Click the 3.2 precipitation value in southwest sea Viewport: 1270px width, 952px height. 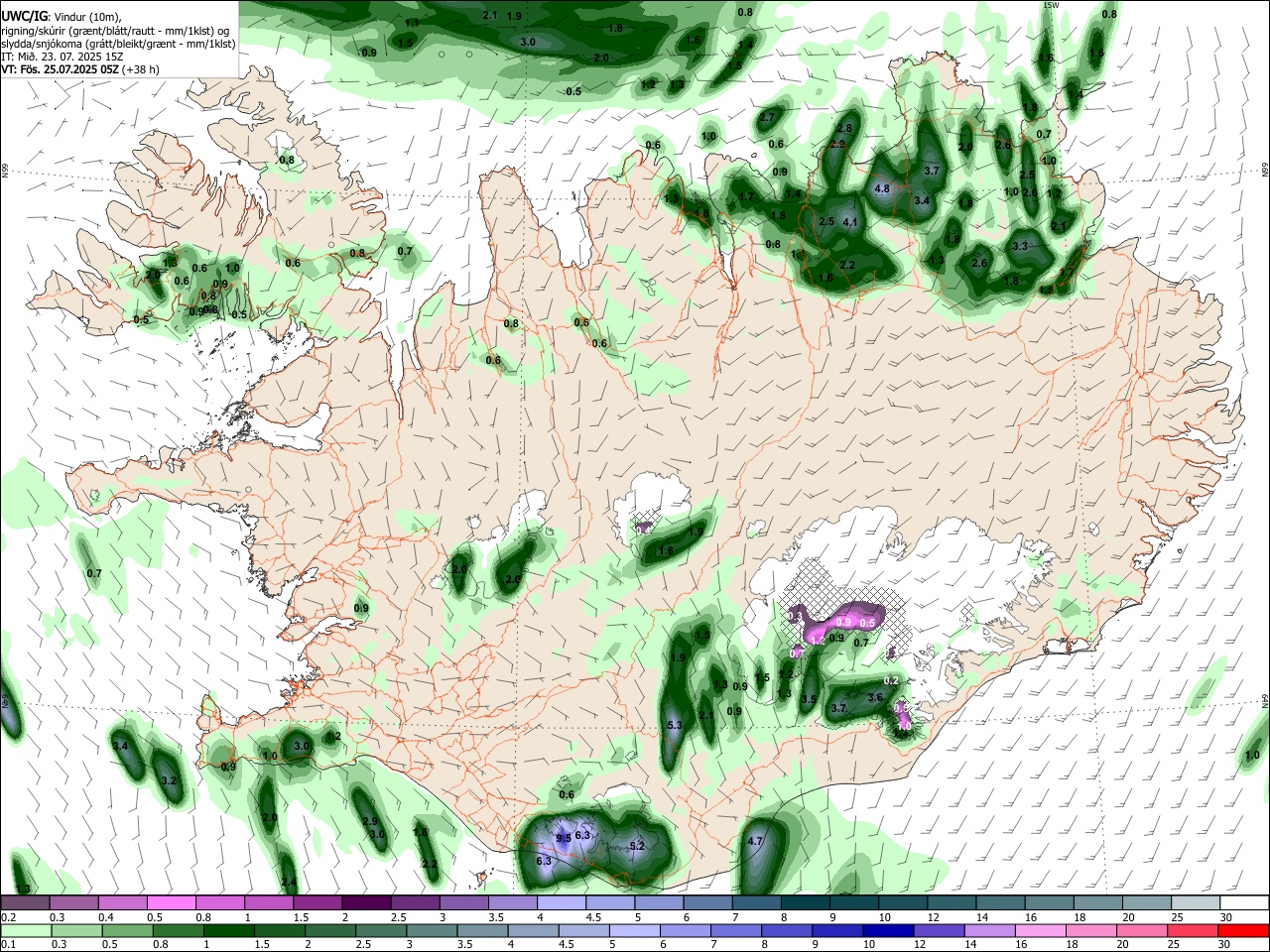coord(169,781)
